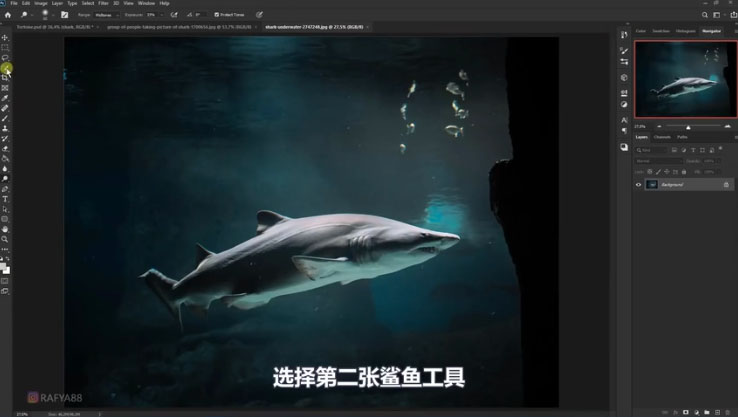738x417 pixels.
Task: Select the Move tool
Action: tap(5, 37)
